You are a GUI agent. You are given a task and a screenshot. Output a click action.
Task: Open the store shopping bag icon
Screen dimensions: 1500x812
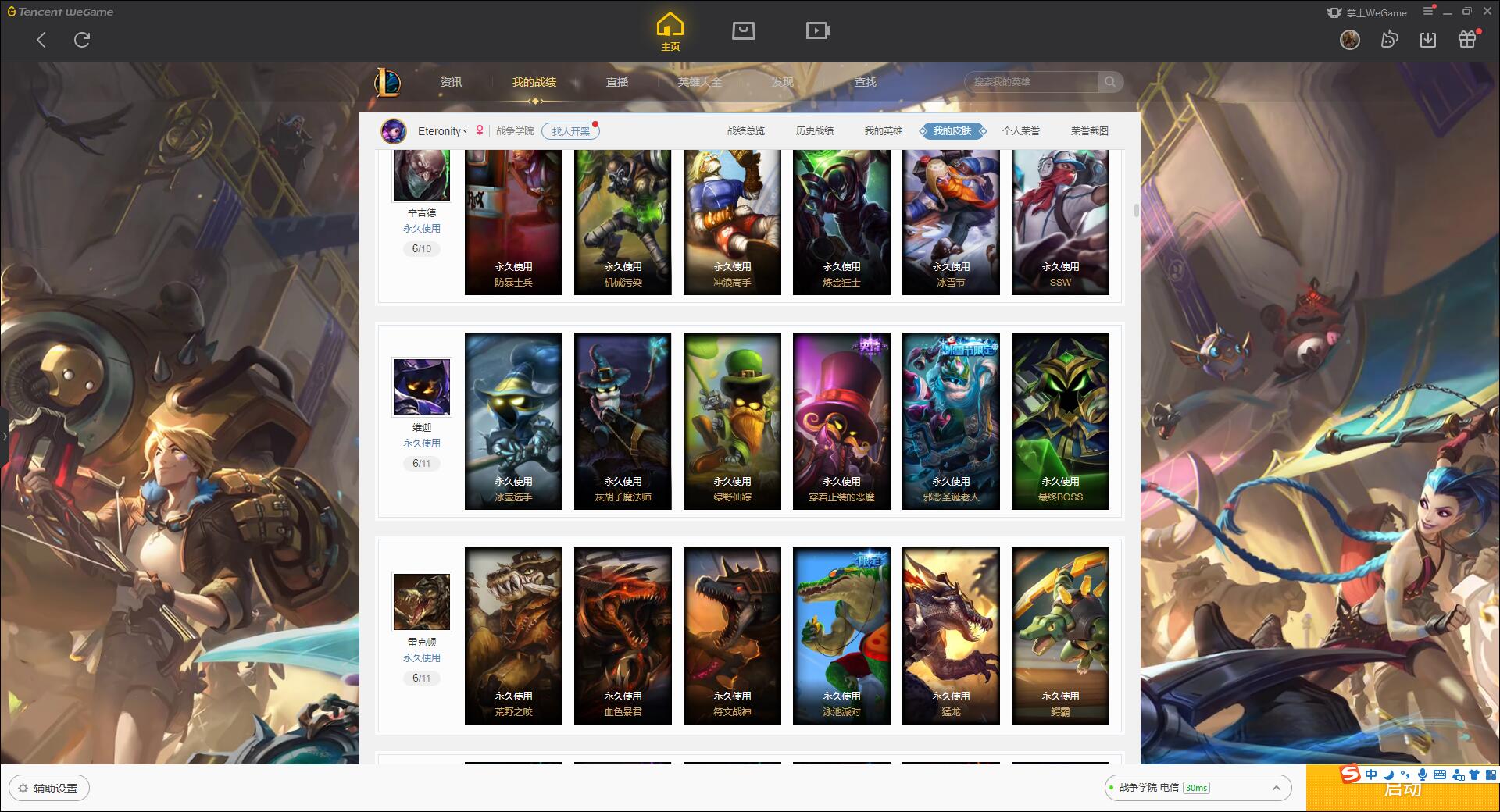[743, 30]
